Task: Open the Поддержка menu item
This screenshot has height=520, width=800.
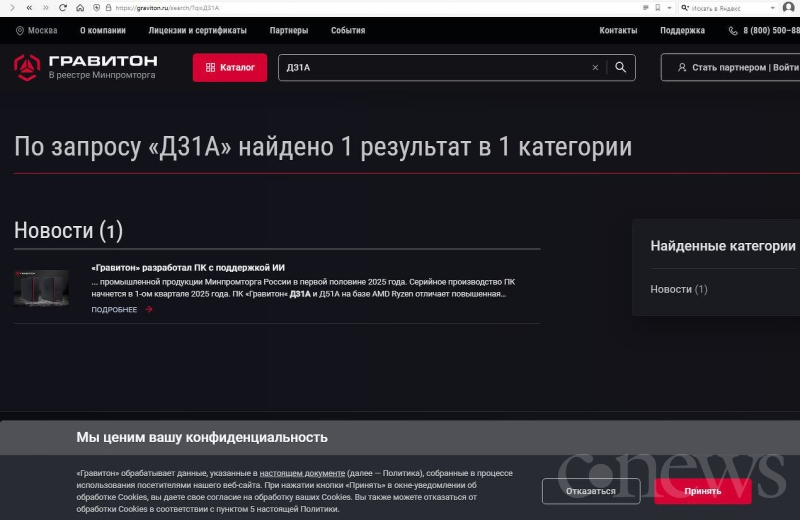Action: pyautogui.click(x=682, y=31)
